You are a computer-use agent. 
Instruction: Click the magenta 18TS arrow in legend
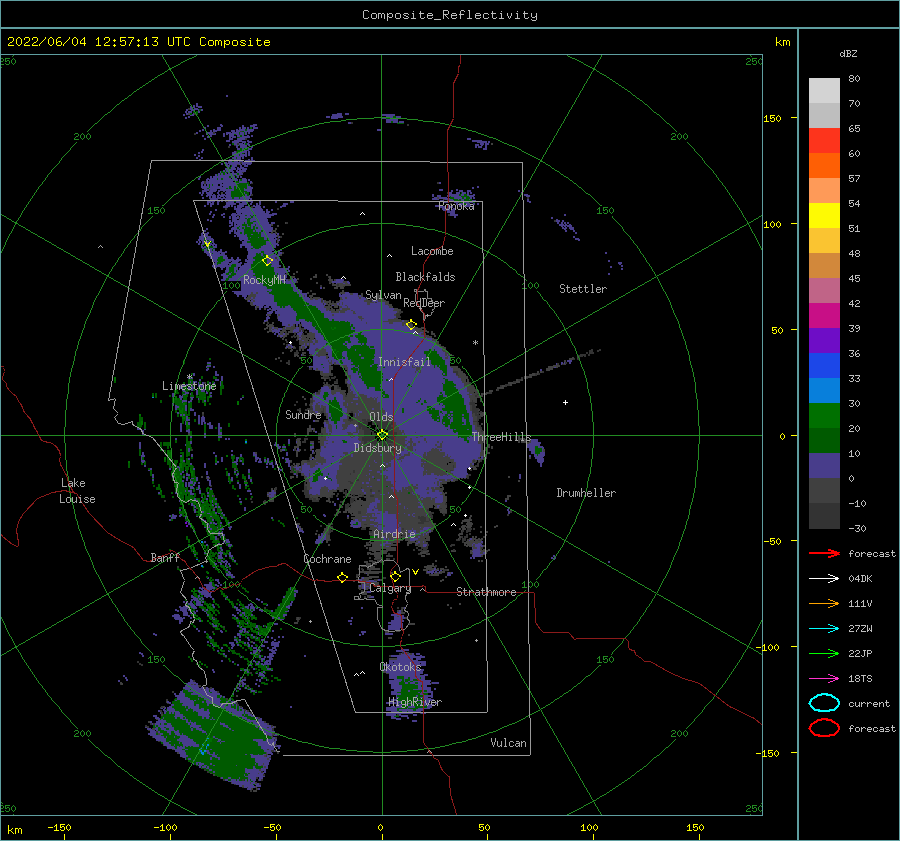pyautogui.click(x=824, y=679)
